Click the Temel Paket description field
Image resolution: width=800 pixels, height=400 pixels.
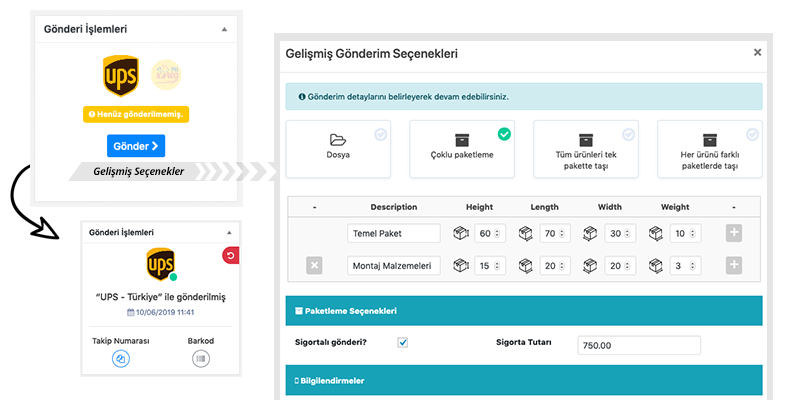[x=394, y=233]
